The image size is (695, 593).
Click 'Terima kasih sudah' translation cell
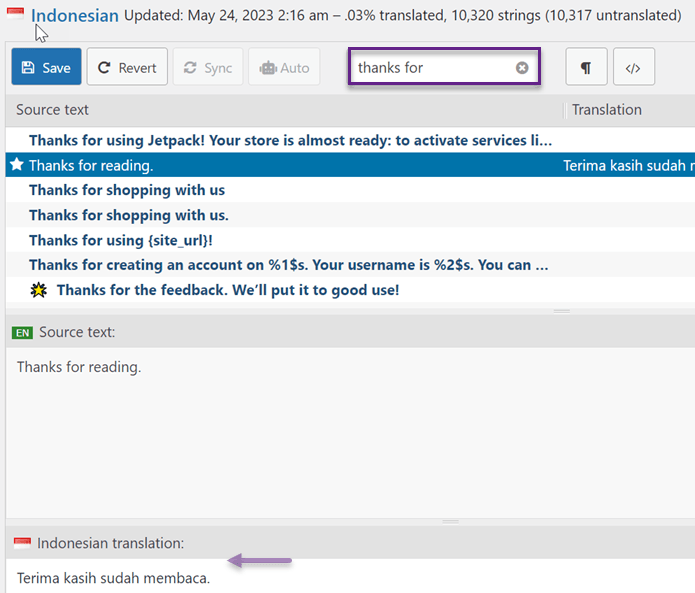pyautogui.click(x=629, y=166)
